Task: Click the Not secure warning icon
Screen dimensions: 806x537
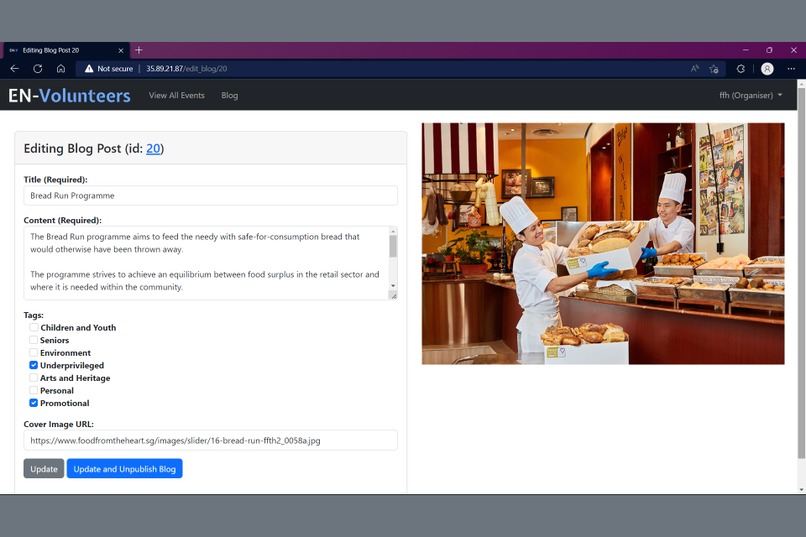Action: tap(89, 68)
